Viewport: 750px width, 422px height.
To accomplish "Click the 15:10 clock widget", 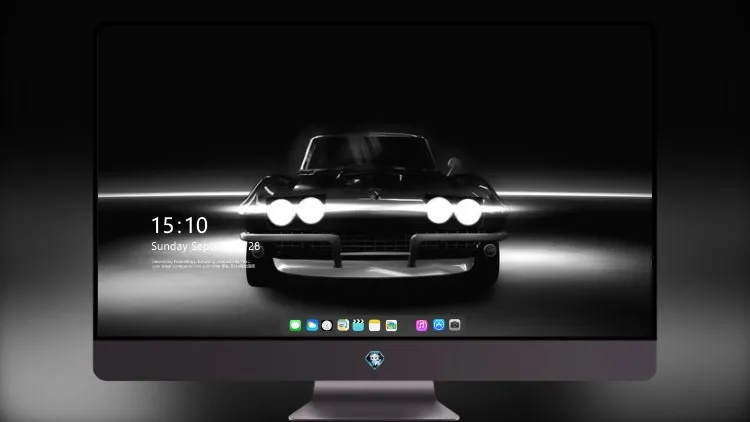I will tap(179, 225).
